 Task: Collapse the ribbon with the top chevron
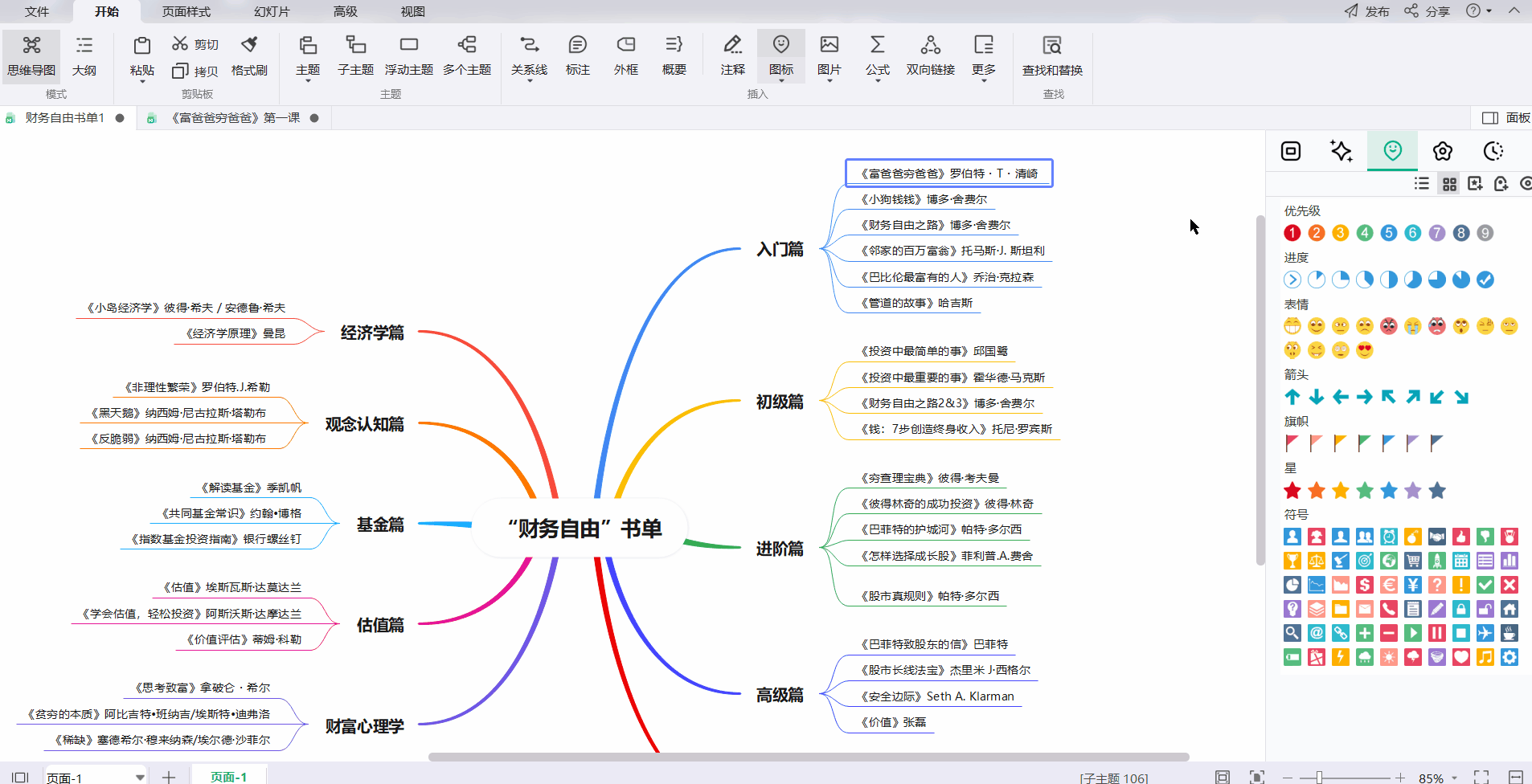coord(1514,11)
